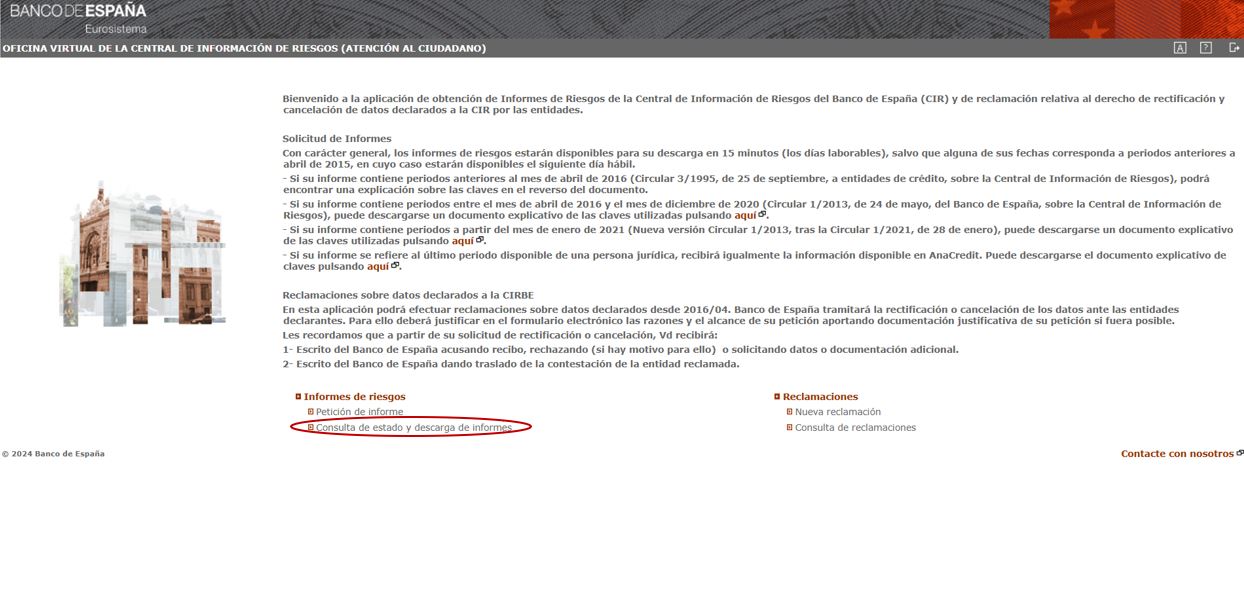Open the Contacte con nosotros link
The width and height of the screenshot is (1244, 590).
1177,454
